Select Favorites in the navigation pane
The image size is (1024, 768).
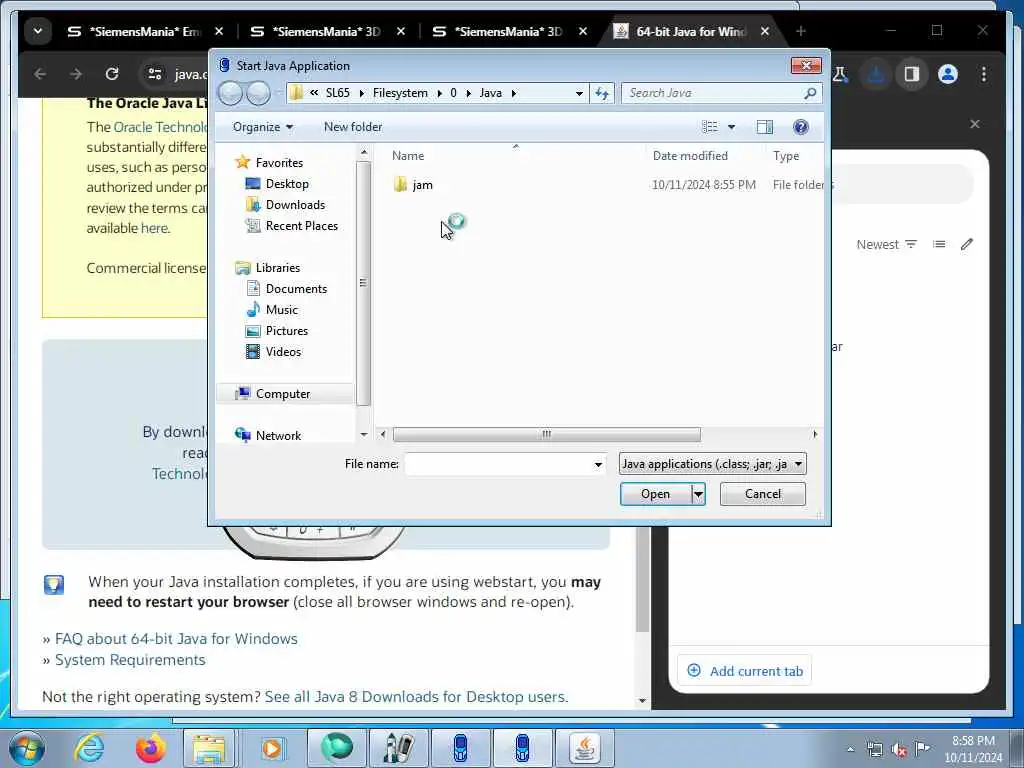click(279, 163)
